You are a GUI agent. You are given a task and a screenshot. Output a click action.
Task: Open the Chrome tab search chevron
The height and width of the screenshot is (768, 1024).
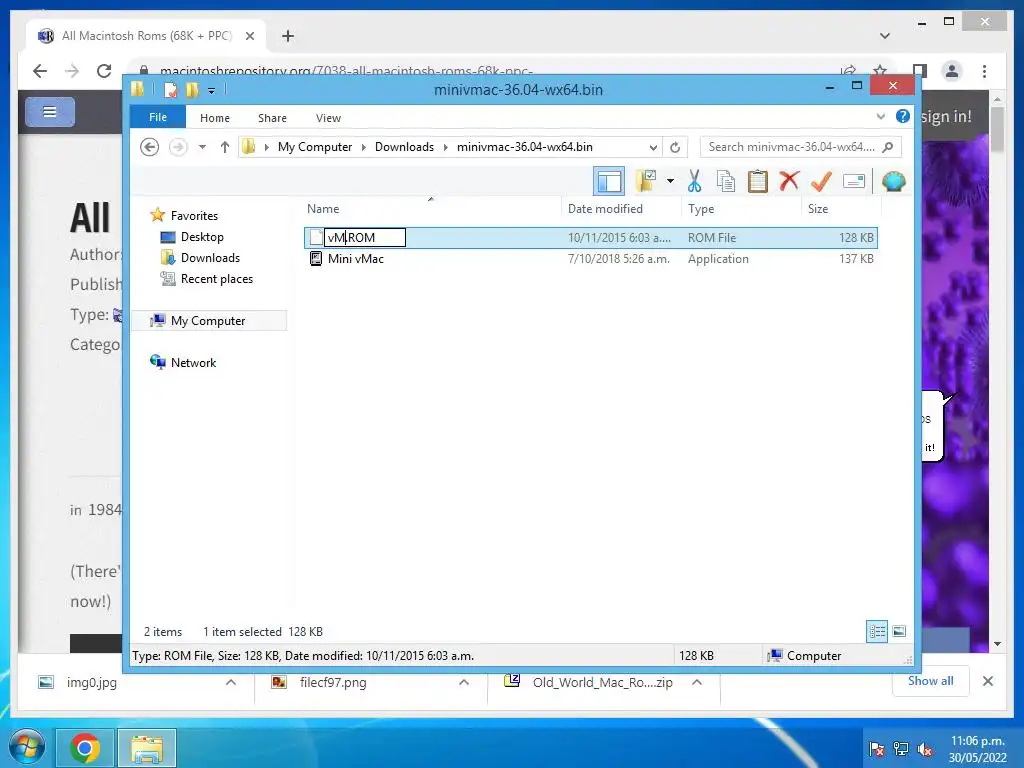pyautogui.click(x=884, y=36)
